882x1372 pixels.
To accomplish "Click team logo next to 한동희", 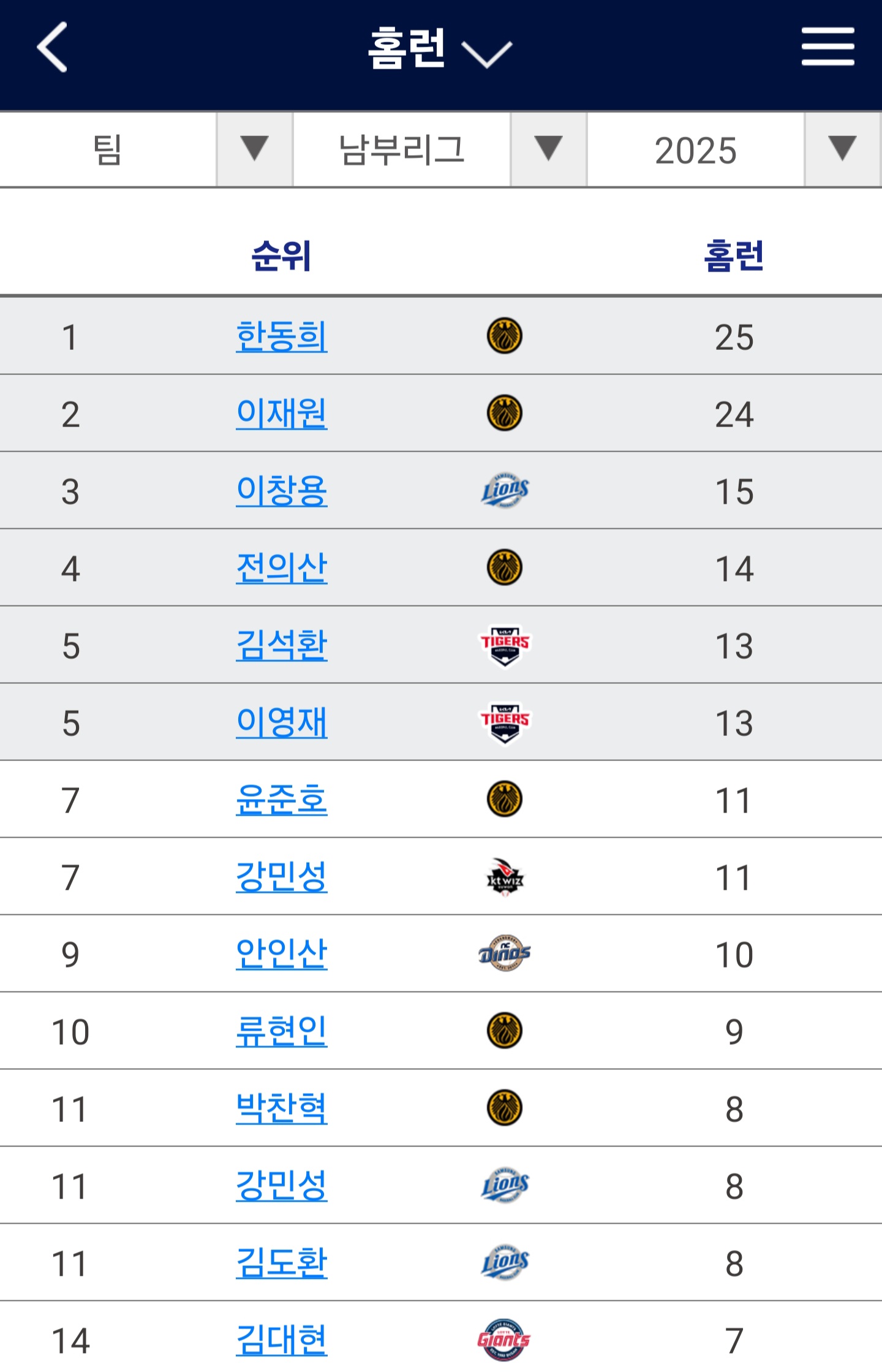I will (504, 336).
